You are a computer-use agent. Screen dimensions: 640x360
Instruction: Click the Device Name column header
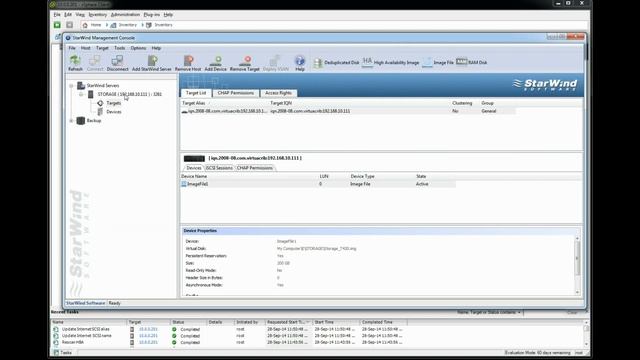[x=249, y=176]
